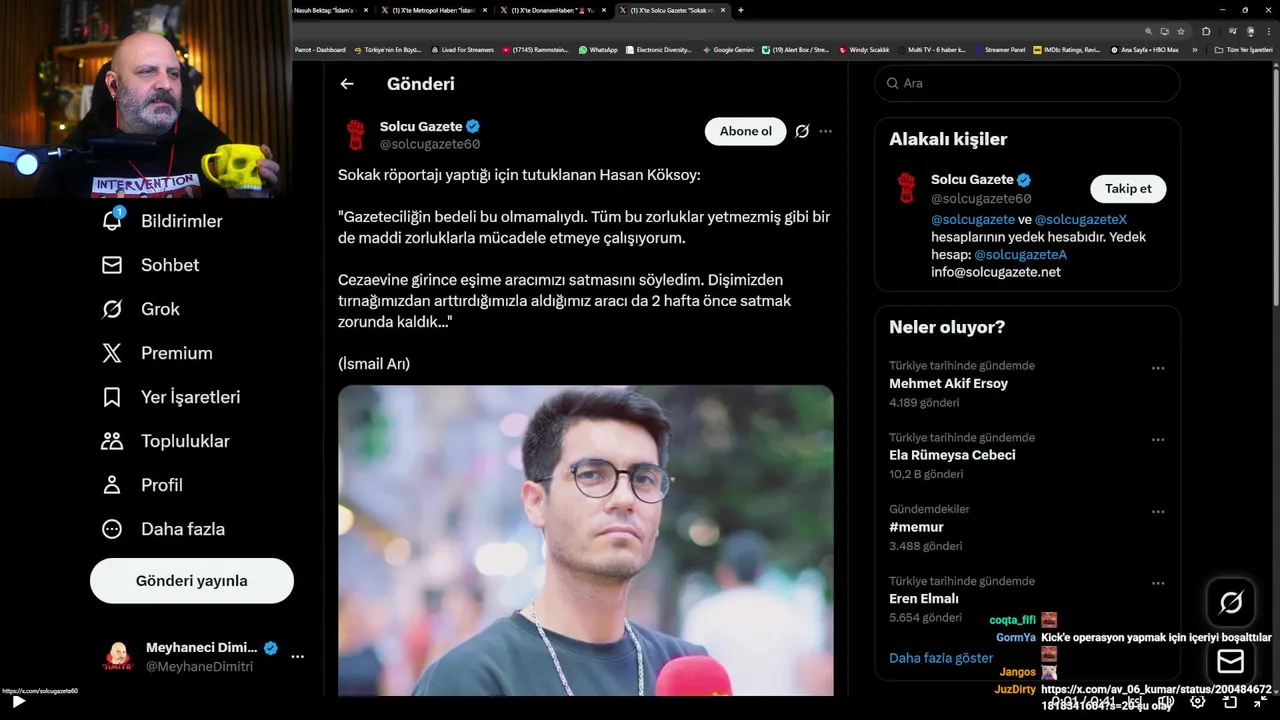Click Takip et follow button

click(1128, 188)
